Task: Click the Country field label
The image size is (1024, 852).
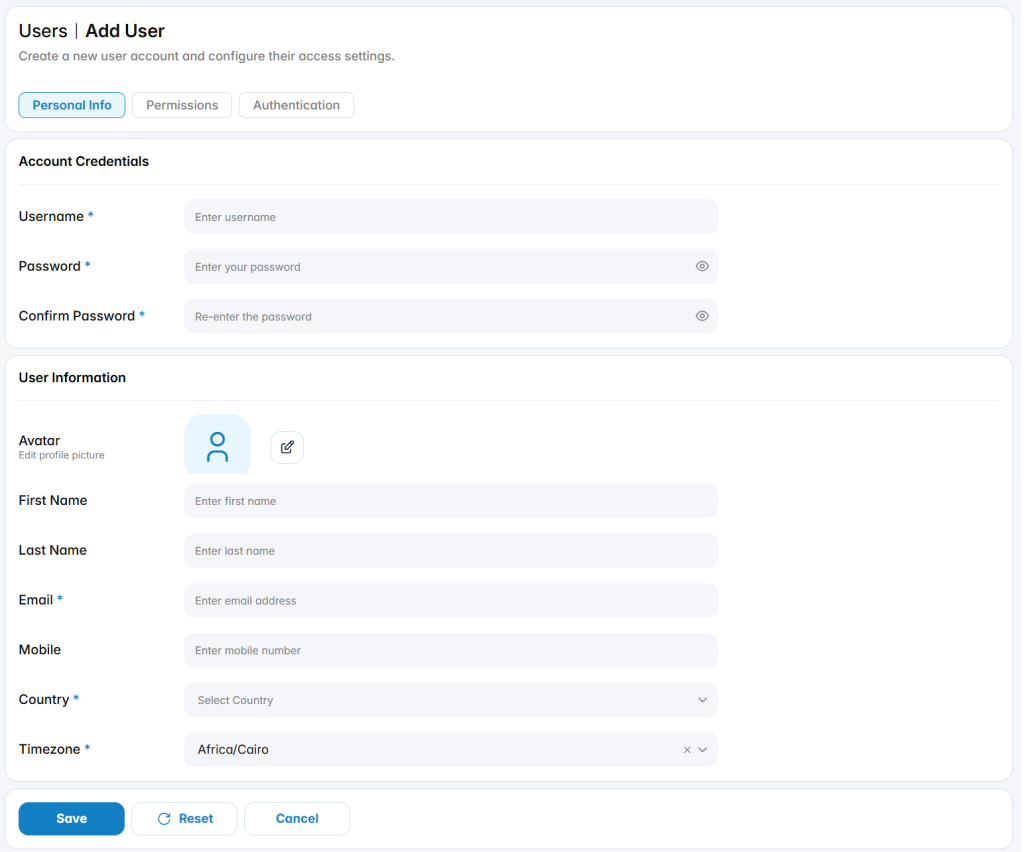Action: (44, 699)
